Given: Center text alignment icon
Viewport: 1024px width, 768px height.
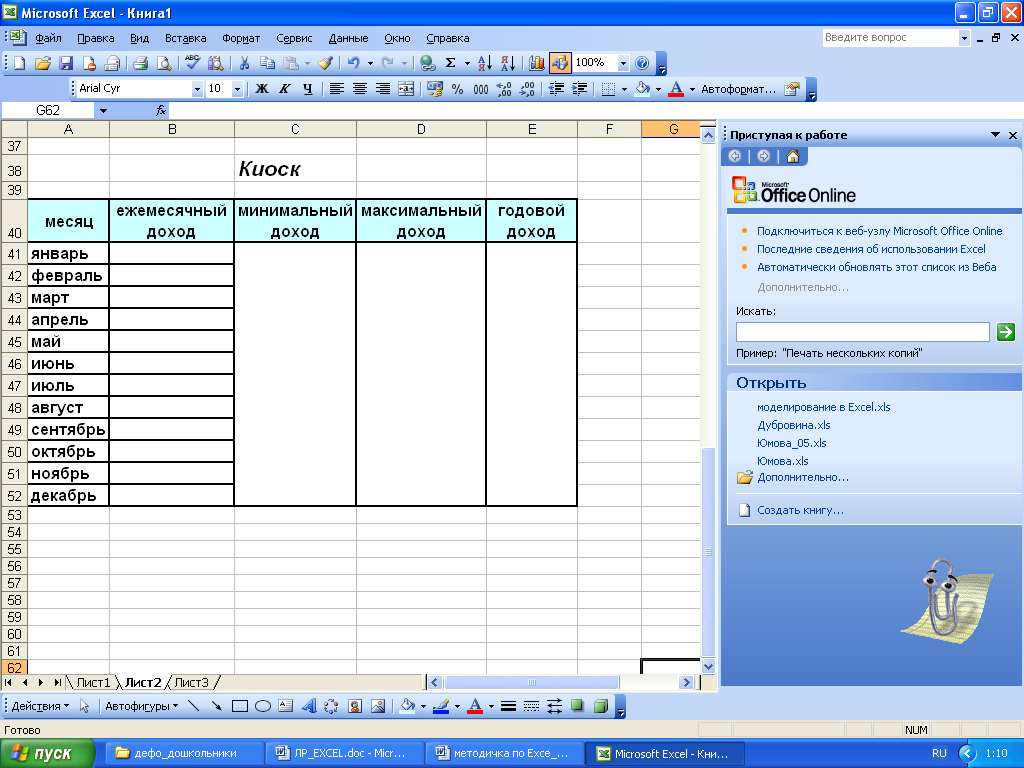Looking at the screenshot, I should click(360, 89).
